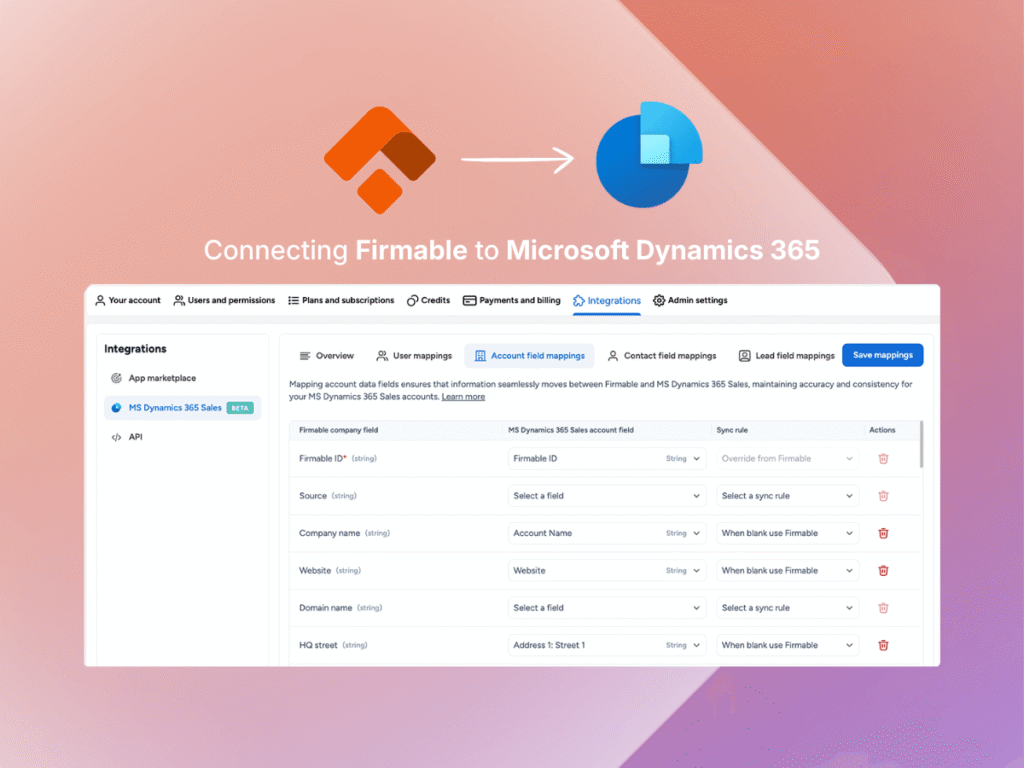Screen dimensions: 1024x768
Task: Switch to the Contact field mappings tab
Action: coord(663,355)
